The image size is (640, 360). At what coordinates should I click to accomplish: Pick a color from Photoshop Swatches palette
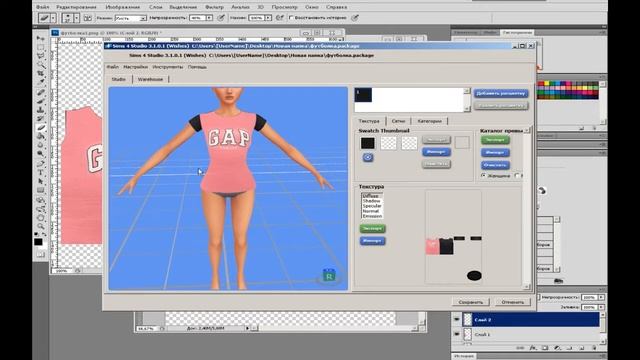567,90
